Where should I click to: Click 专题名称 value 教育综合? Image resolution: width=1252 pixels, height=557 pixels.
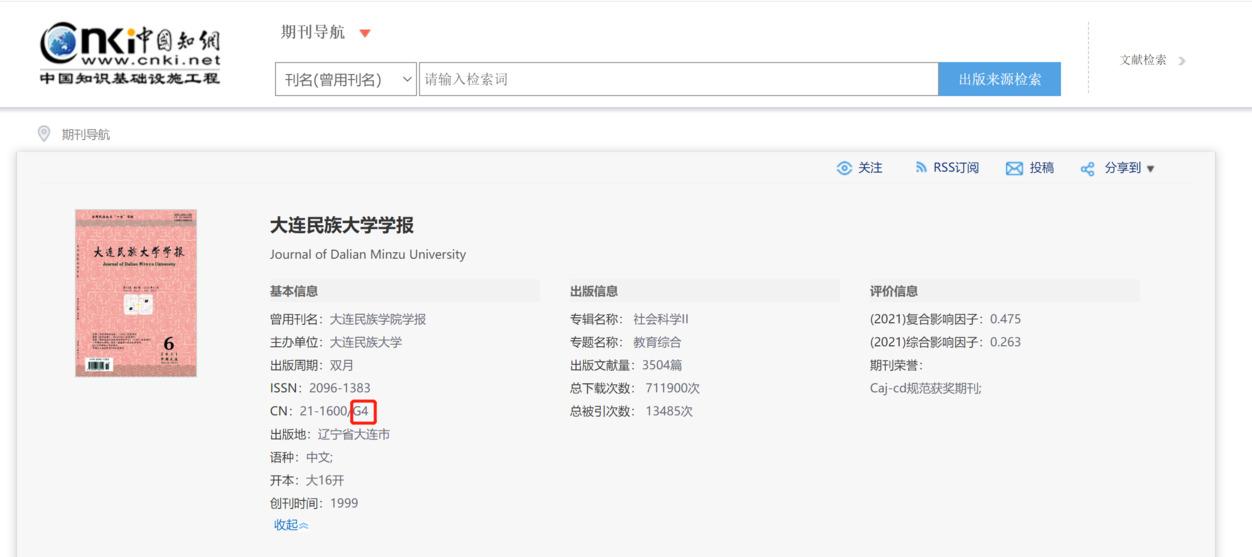(657, 342)
